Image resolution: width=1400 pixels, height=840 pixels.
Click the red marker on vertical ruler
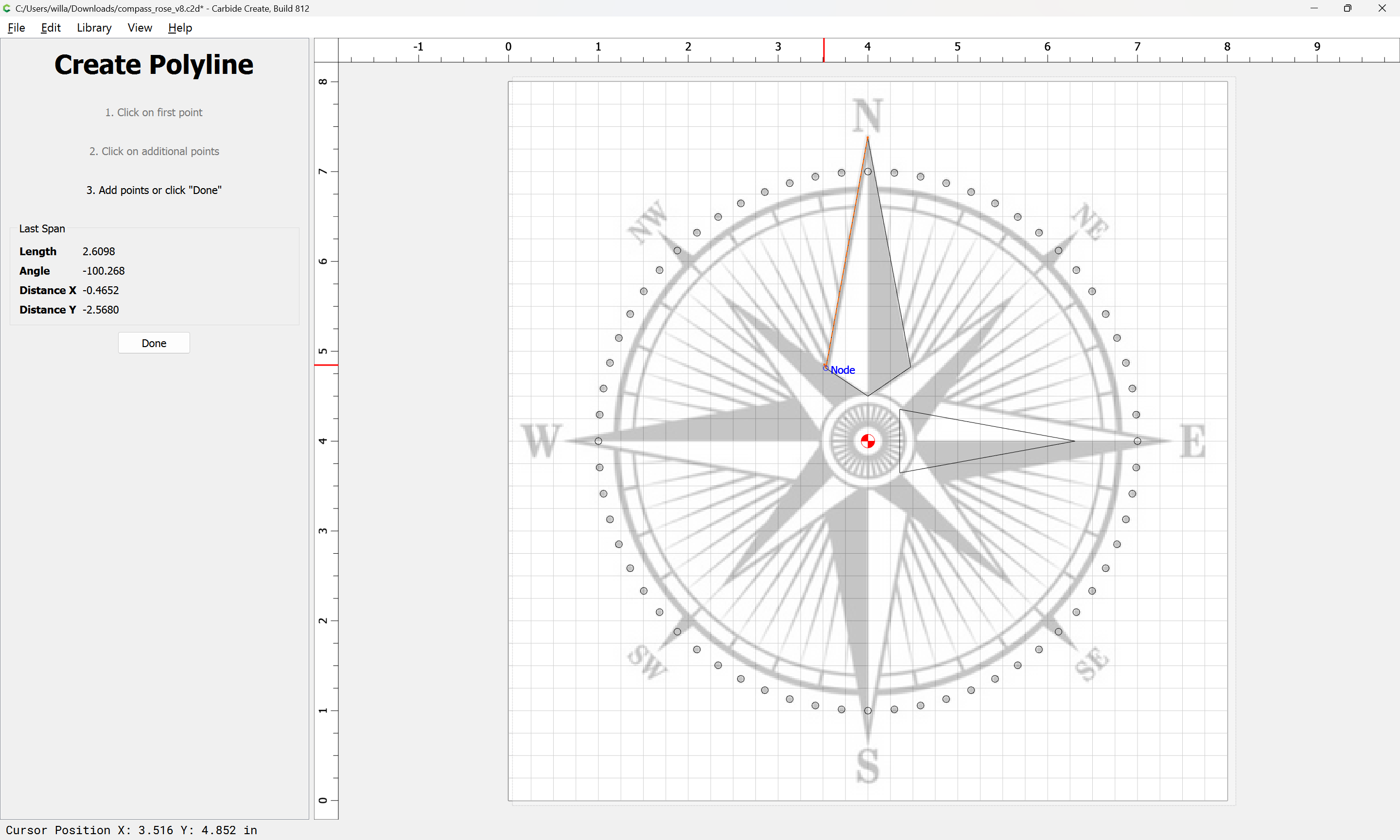(327, 365)
